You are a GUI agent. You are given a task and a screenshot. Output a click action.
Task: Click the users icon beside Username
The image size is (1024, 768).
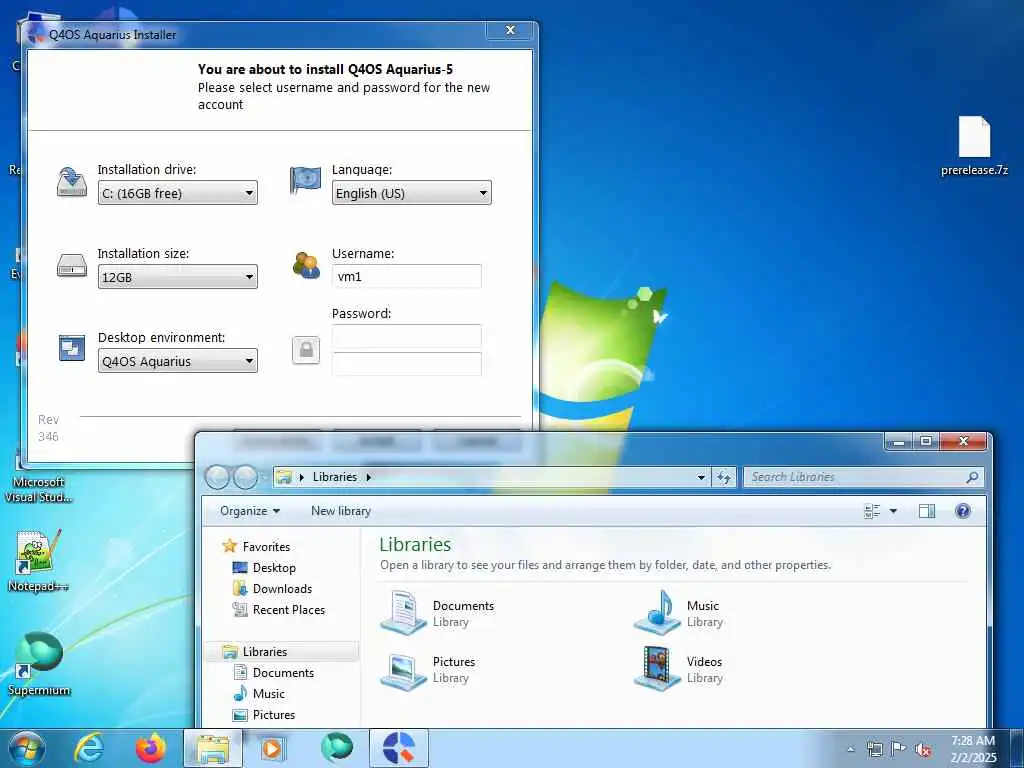pyautogui.click(x=306, y=265)
